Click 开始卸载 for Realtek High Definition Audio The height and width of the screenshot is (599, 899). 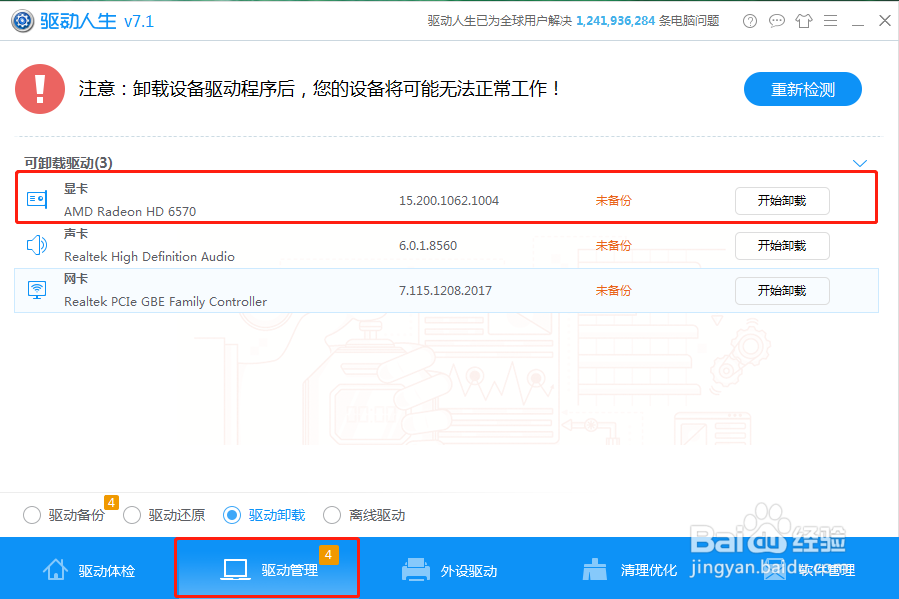point(782,246)
